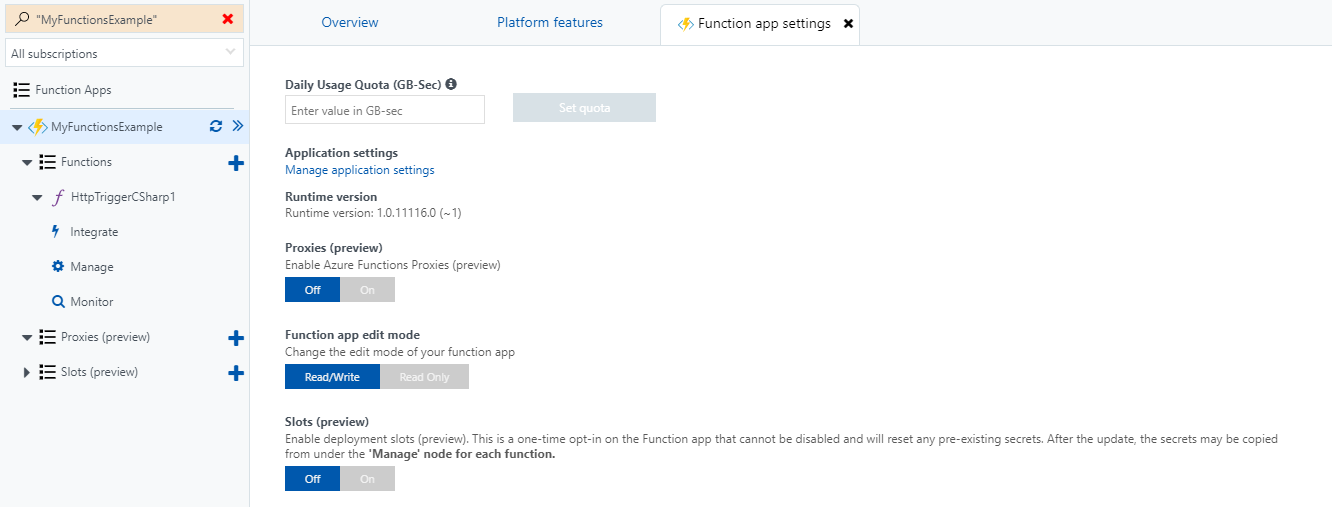Image resolution: width=1332 pixels, height=507 pixels.
Task: Switch to the Overview tab
Action: [350, 22]
